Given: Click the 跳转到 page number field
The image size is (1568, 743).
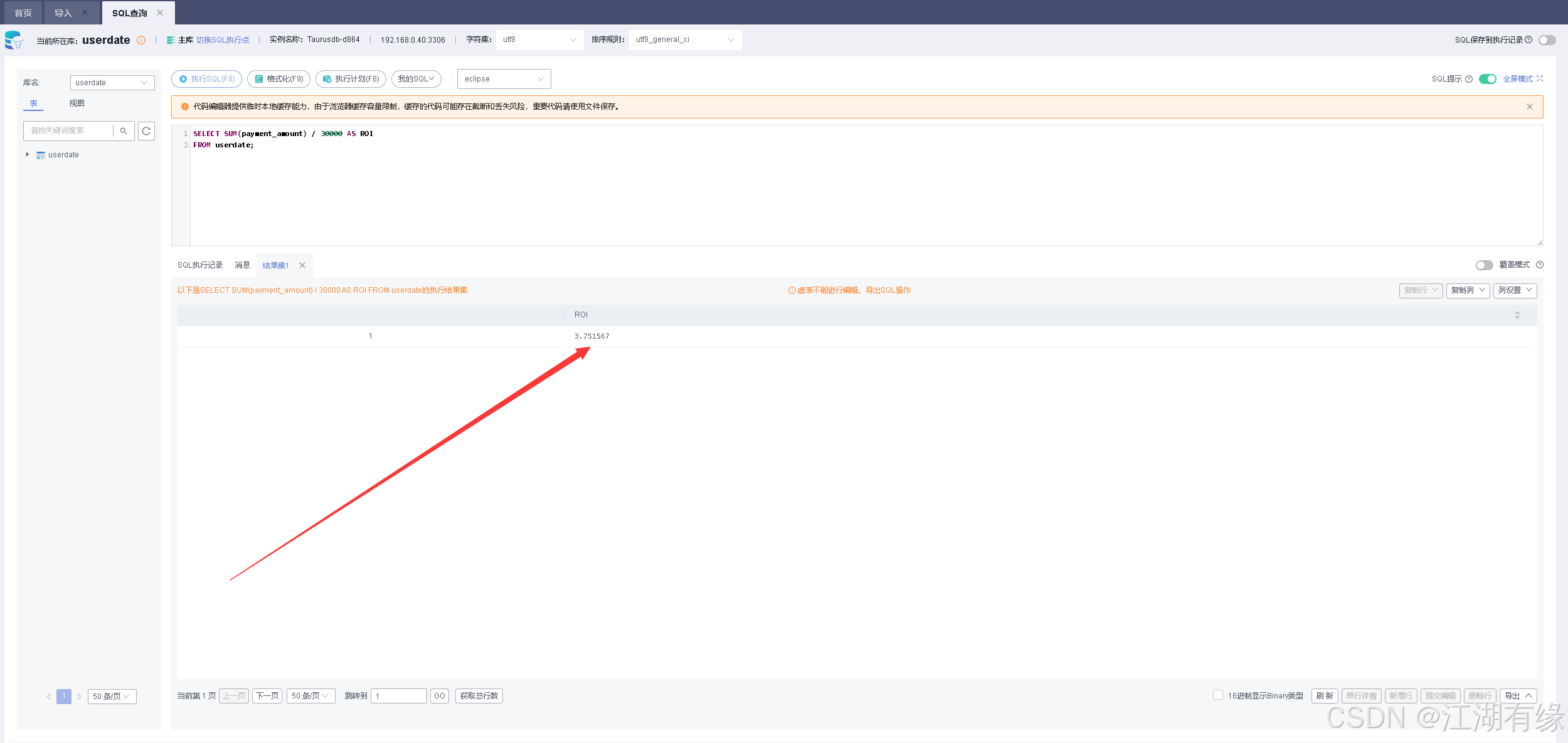Looking at the screenshot, I should tap(398, 696).
